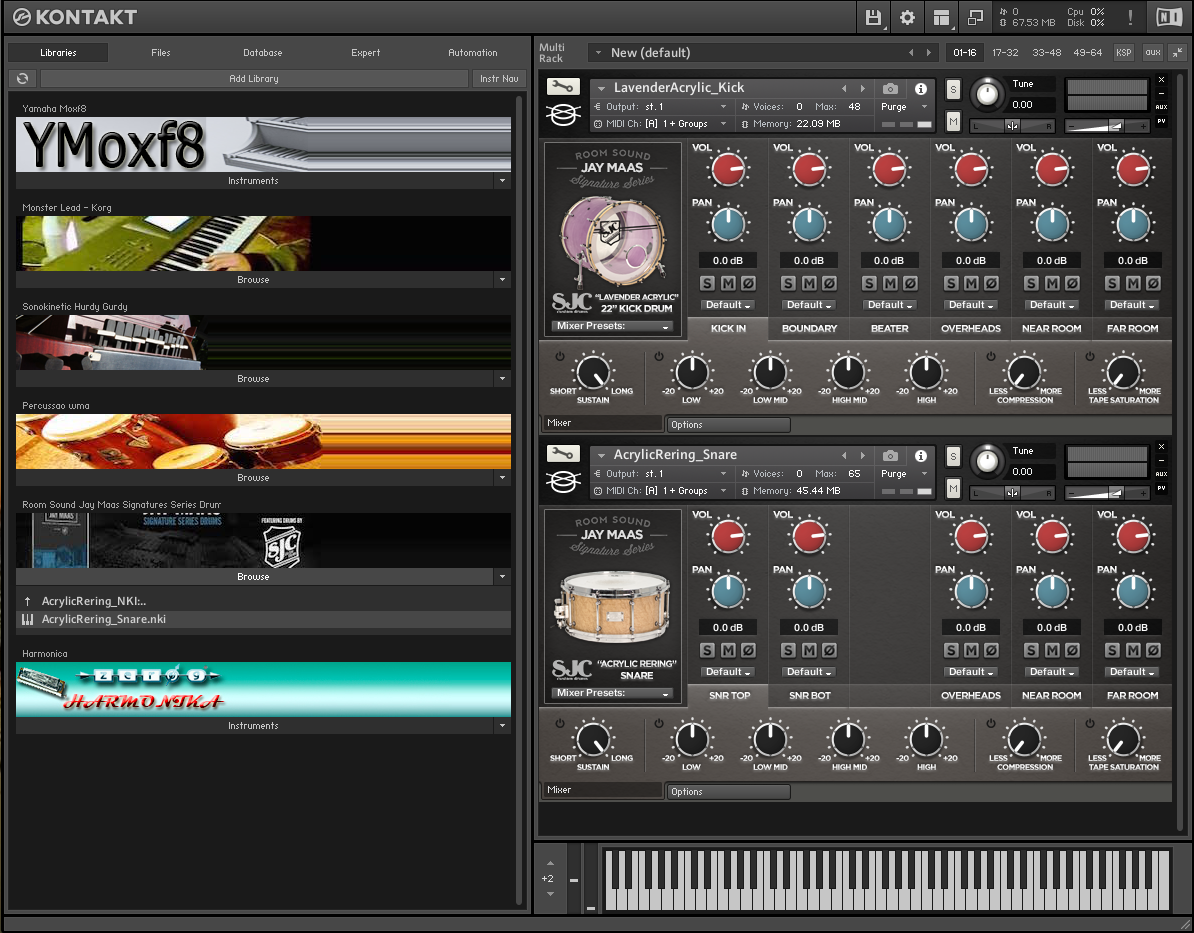Click Browse under Monster Lead - Korg

click(x=254, y=280)
